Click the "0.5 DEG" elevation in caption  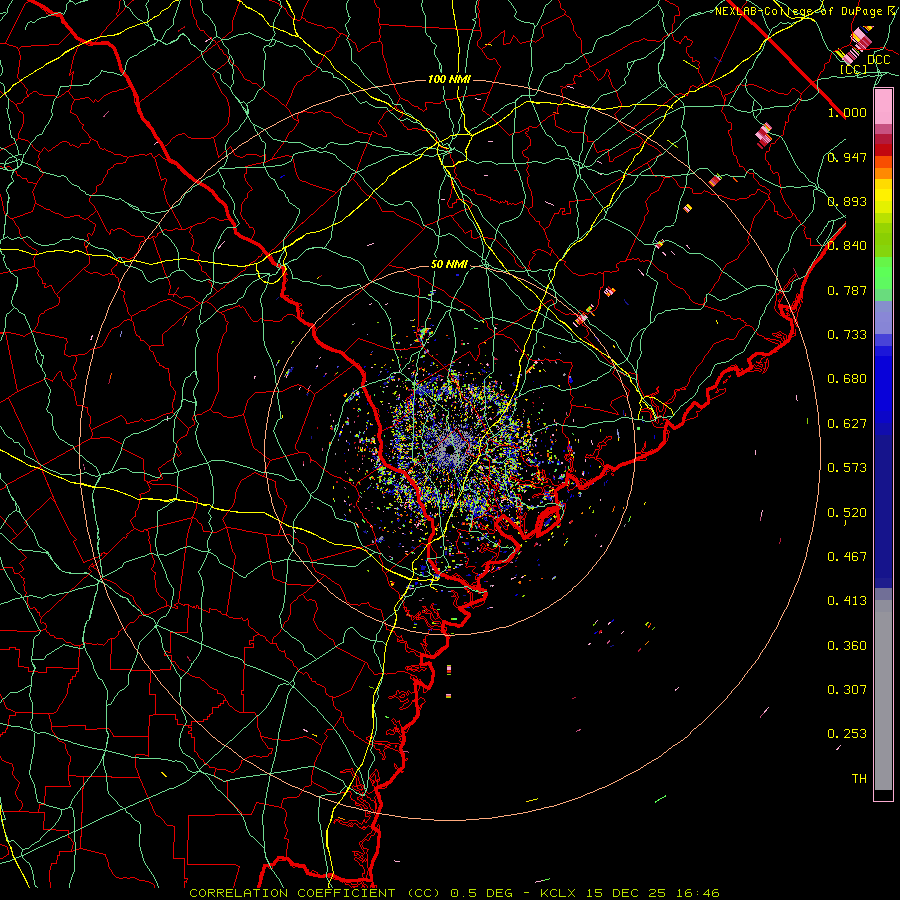coord(481,893)
